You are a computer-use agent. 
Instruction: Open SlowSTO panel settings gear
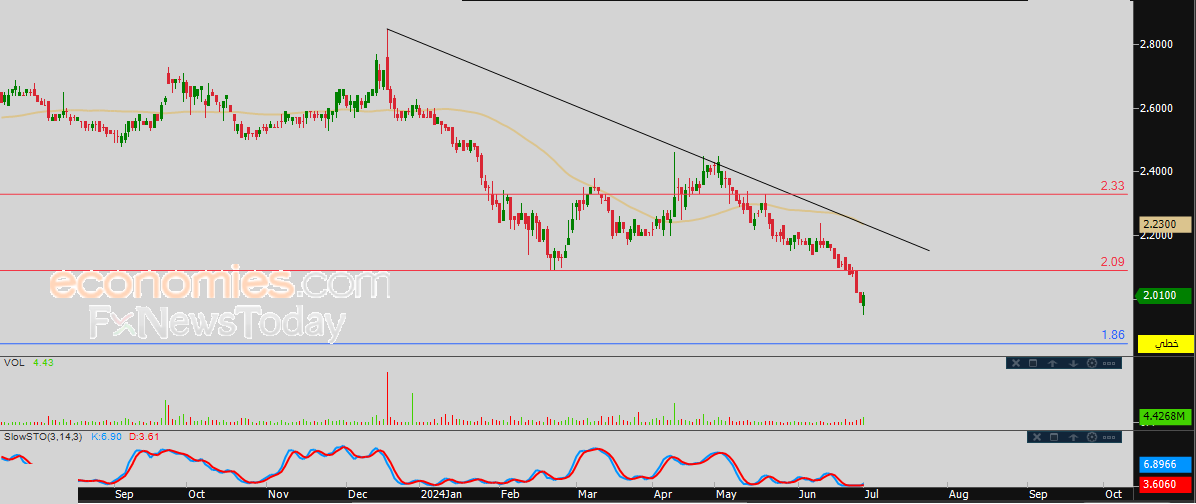tap(1092, 437)
